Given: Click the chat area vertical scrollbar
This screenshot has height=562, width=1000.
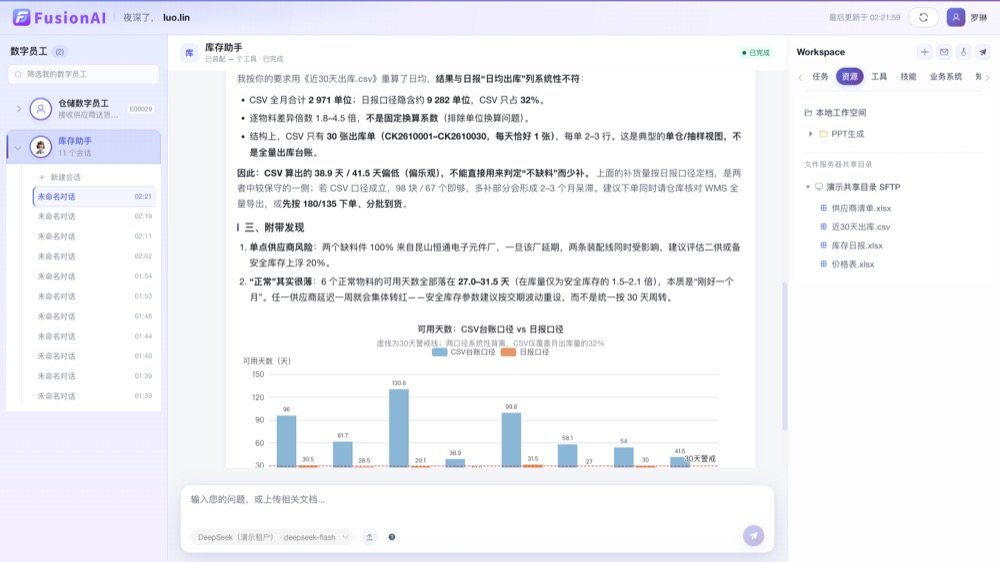Looking at the screenshot, I should click(784, 356).
